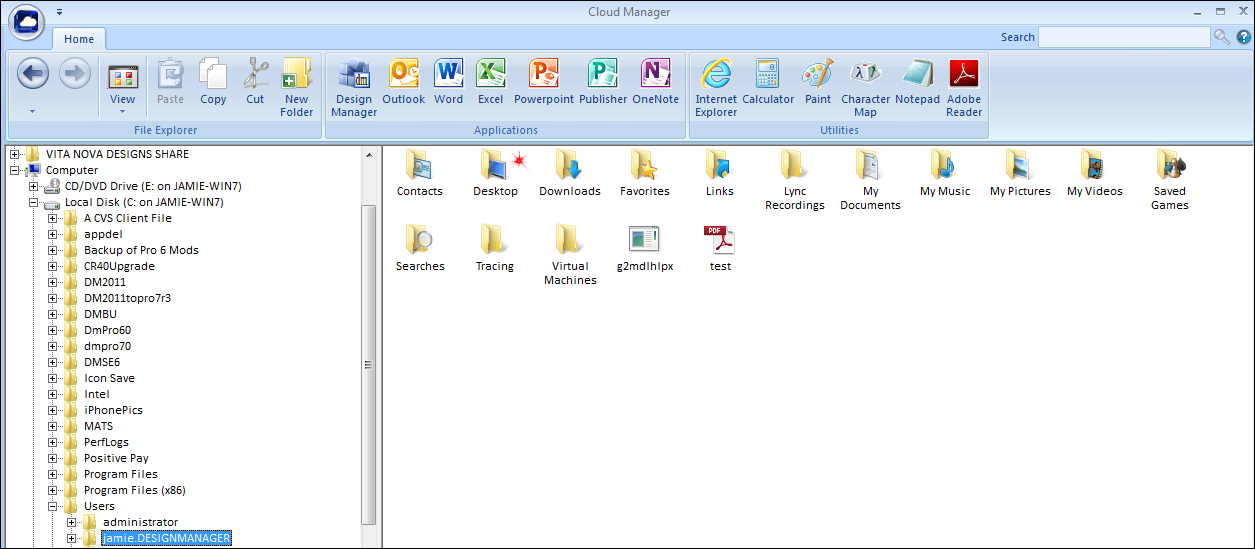Select the Home ribbon tab
Image resolution: width=1255 pixels, height=549 pixels.
[x=79, y=39]
